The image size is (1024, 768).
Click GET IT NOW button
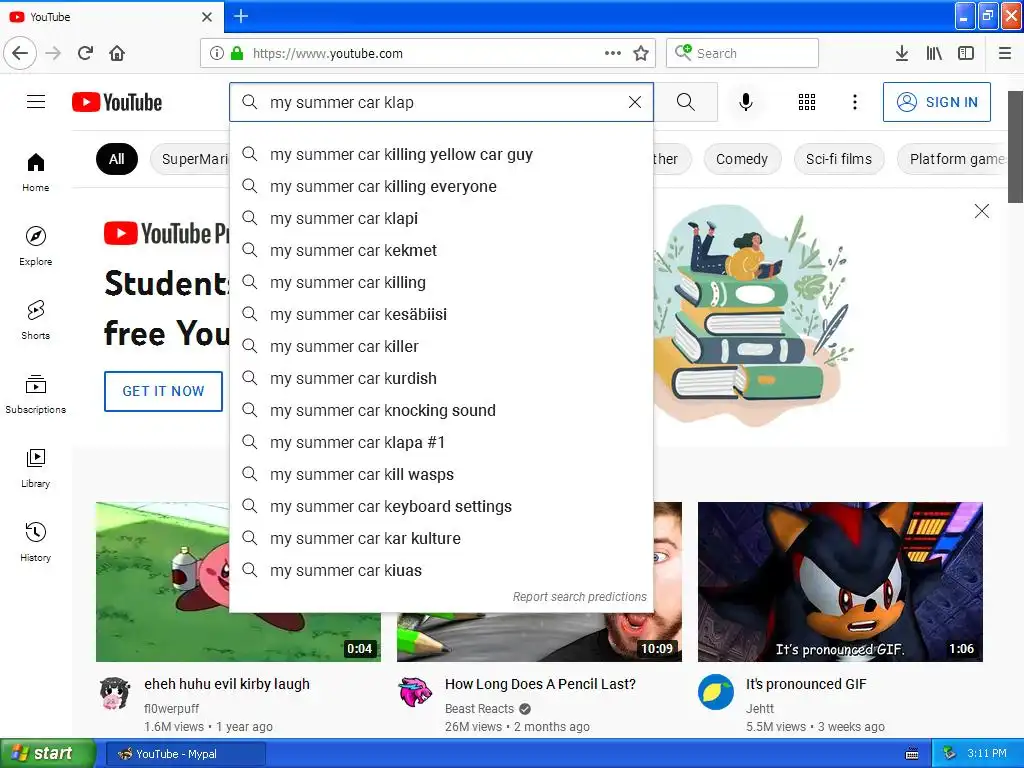163,391
